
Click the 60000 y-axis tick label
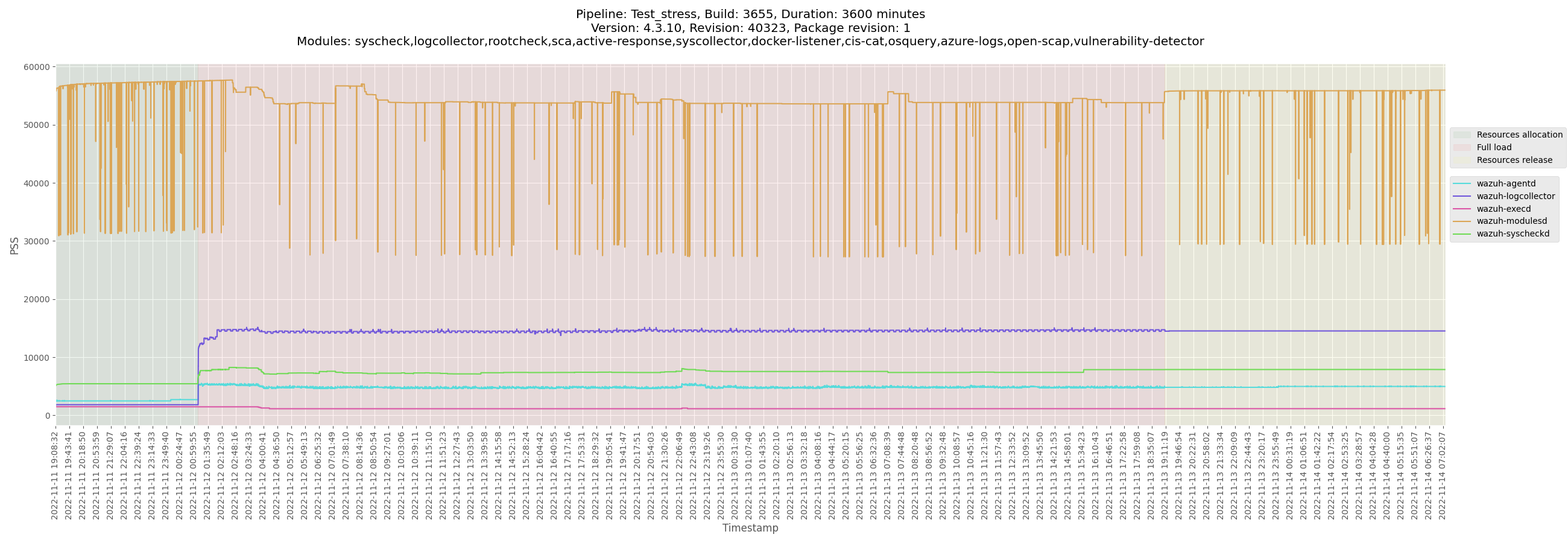pyautogui.click(x=37, y=67)
